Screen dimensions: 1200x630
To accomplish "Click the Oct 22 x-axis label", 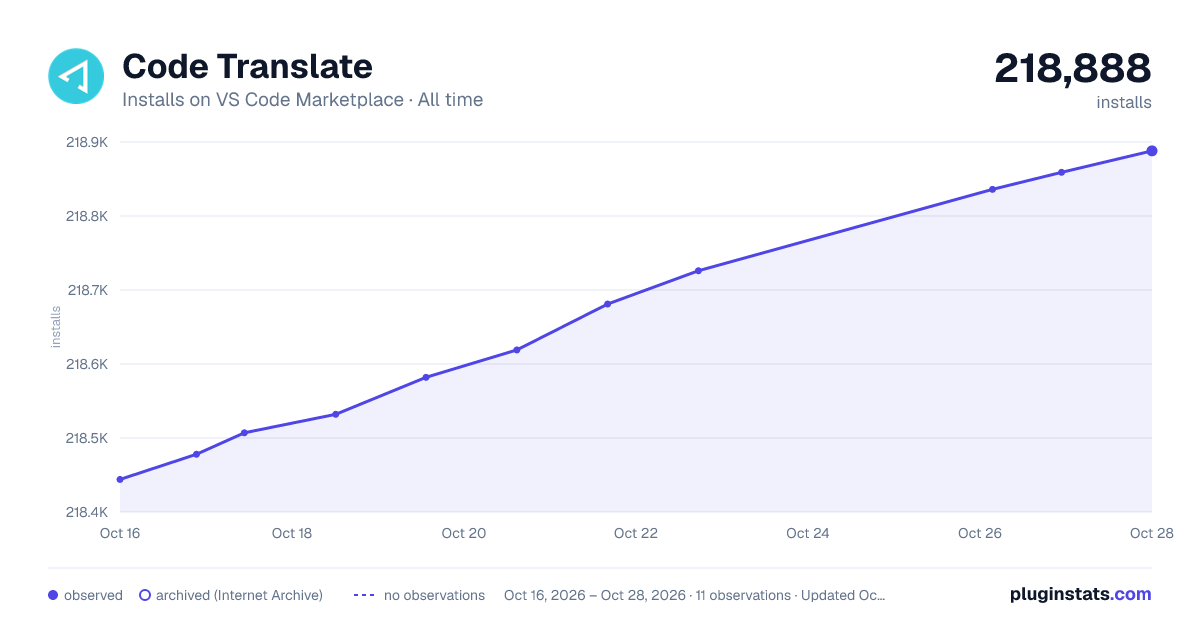I will 636,533.
